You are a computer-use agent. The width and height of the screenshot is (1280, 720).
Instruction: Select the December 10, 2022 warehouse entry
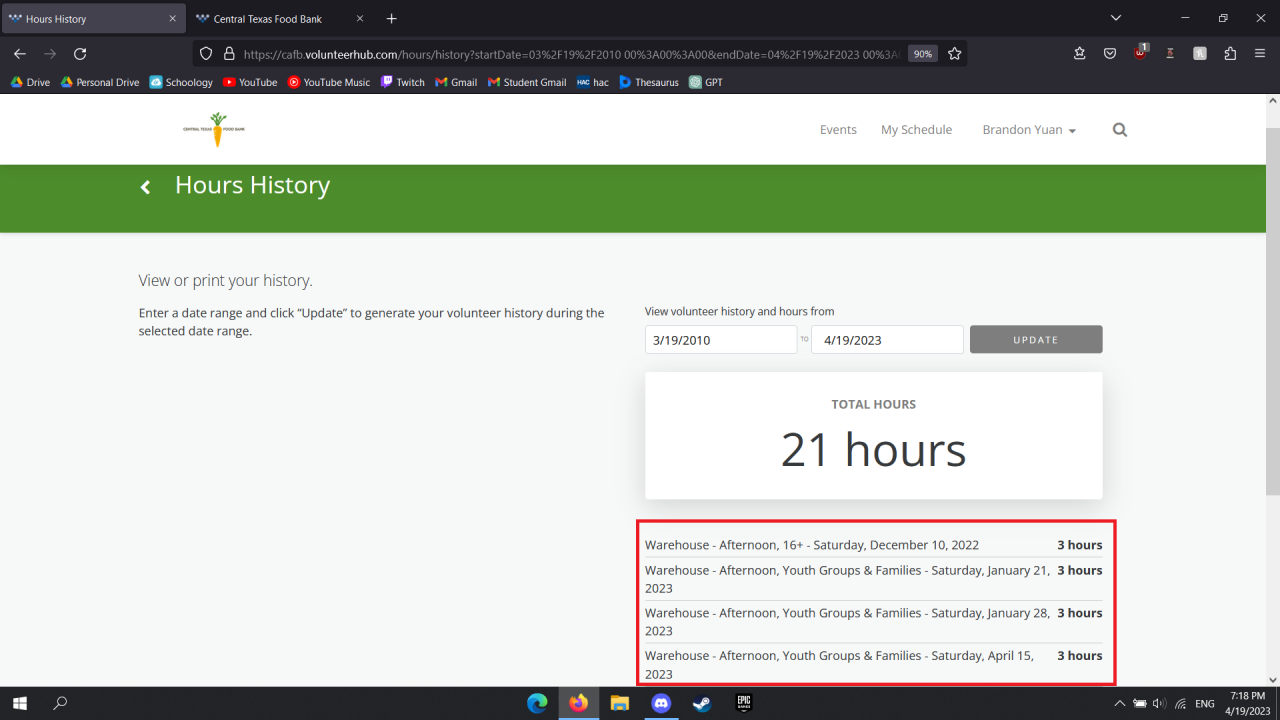tap(874, 545)
